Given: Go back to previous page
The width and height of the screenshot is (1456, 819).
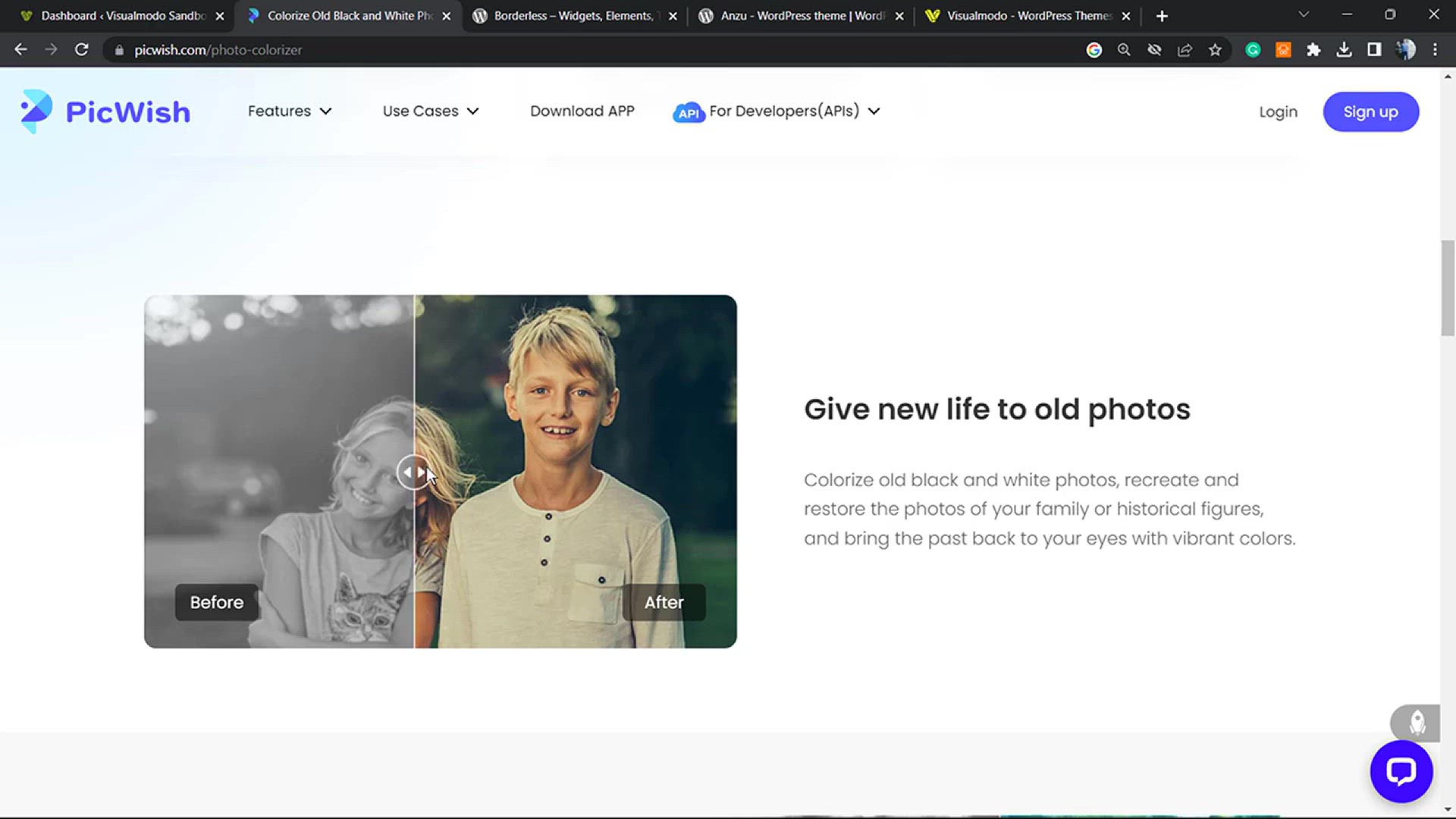Looking at the screenshot, I should (20, 49).
